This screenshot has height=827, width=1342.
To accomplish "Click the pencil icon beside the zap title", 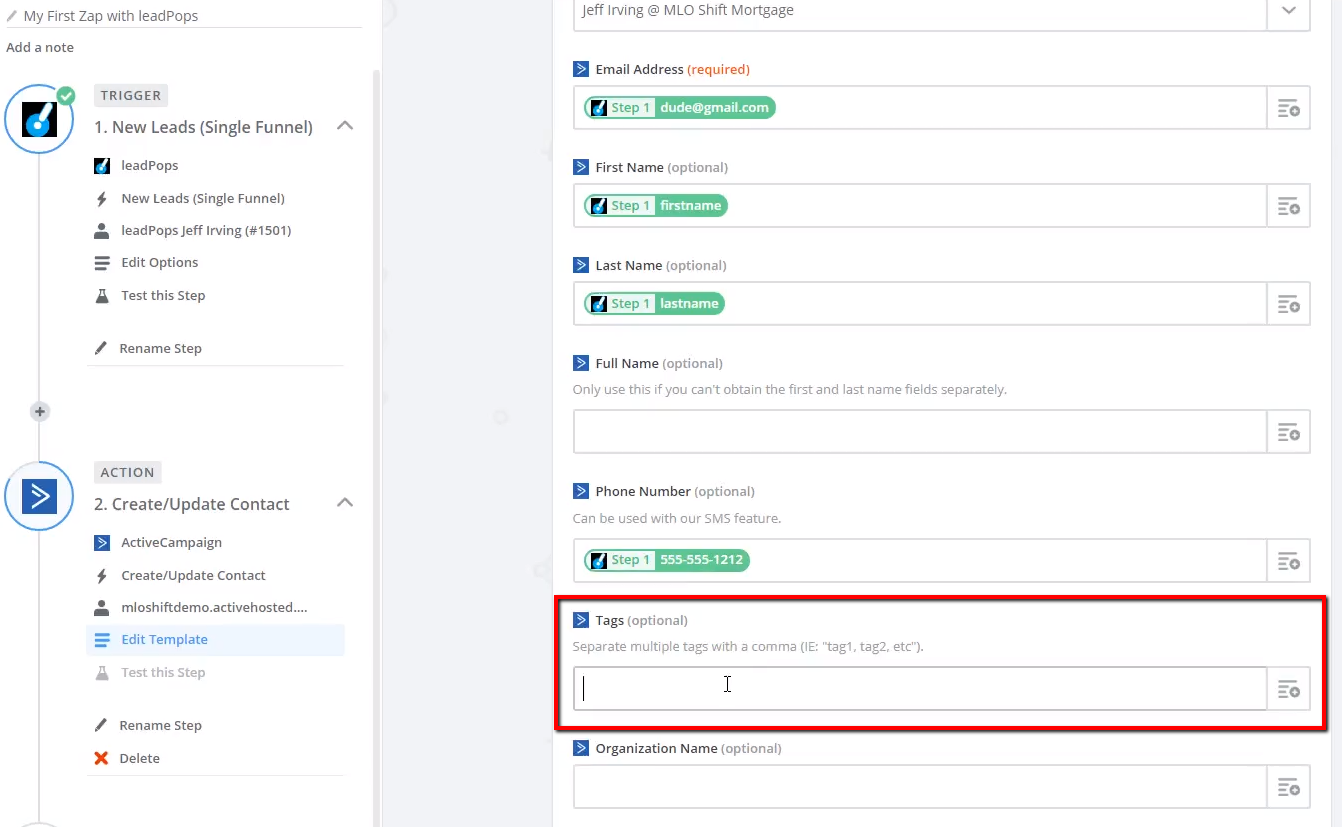I will coord(12,16).
